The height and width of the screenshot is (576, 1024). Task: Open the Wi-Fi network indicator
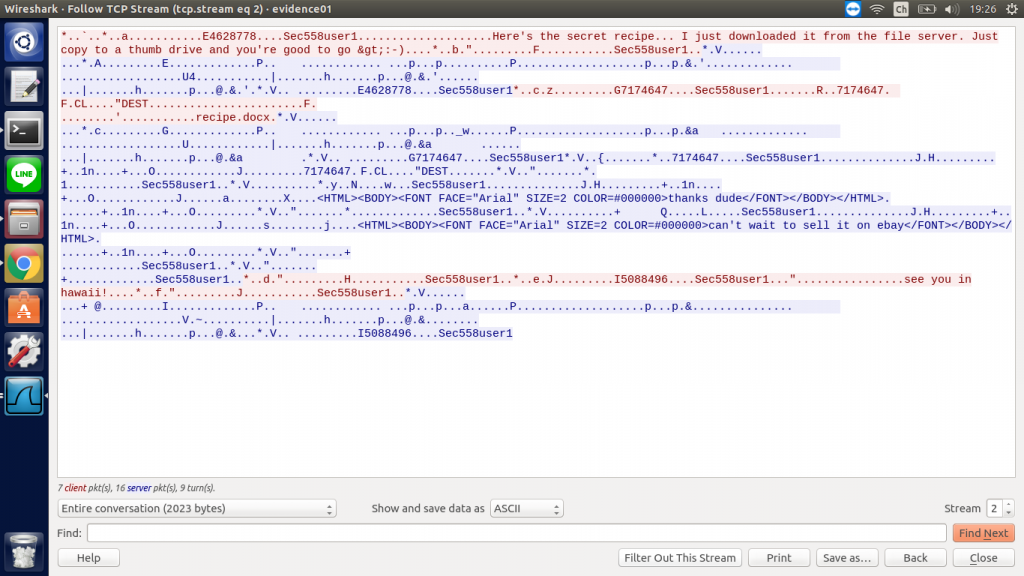[877, 9]
